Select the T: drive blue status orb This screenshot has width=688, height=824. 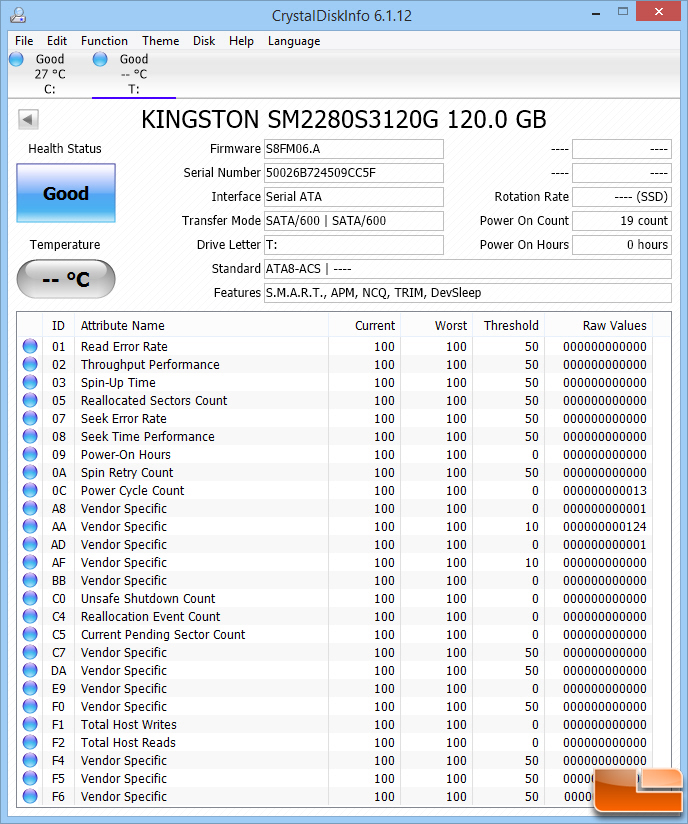click(100, 59)
